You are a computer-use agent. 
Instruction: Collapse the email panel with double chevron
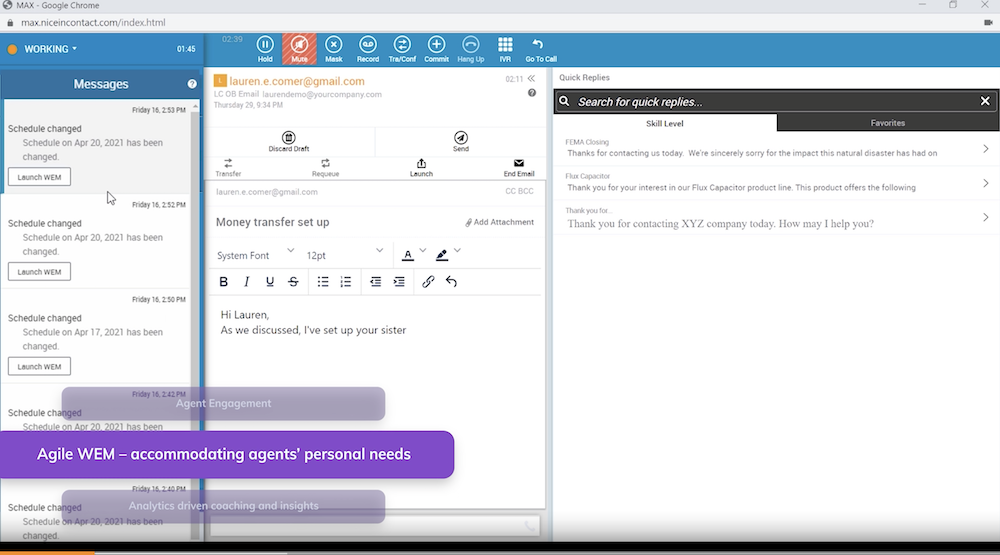(x=531, y=78)
